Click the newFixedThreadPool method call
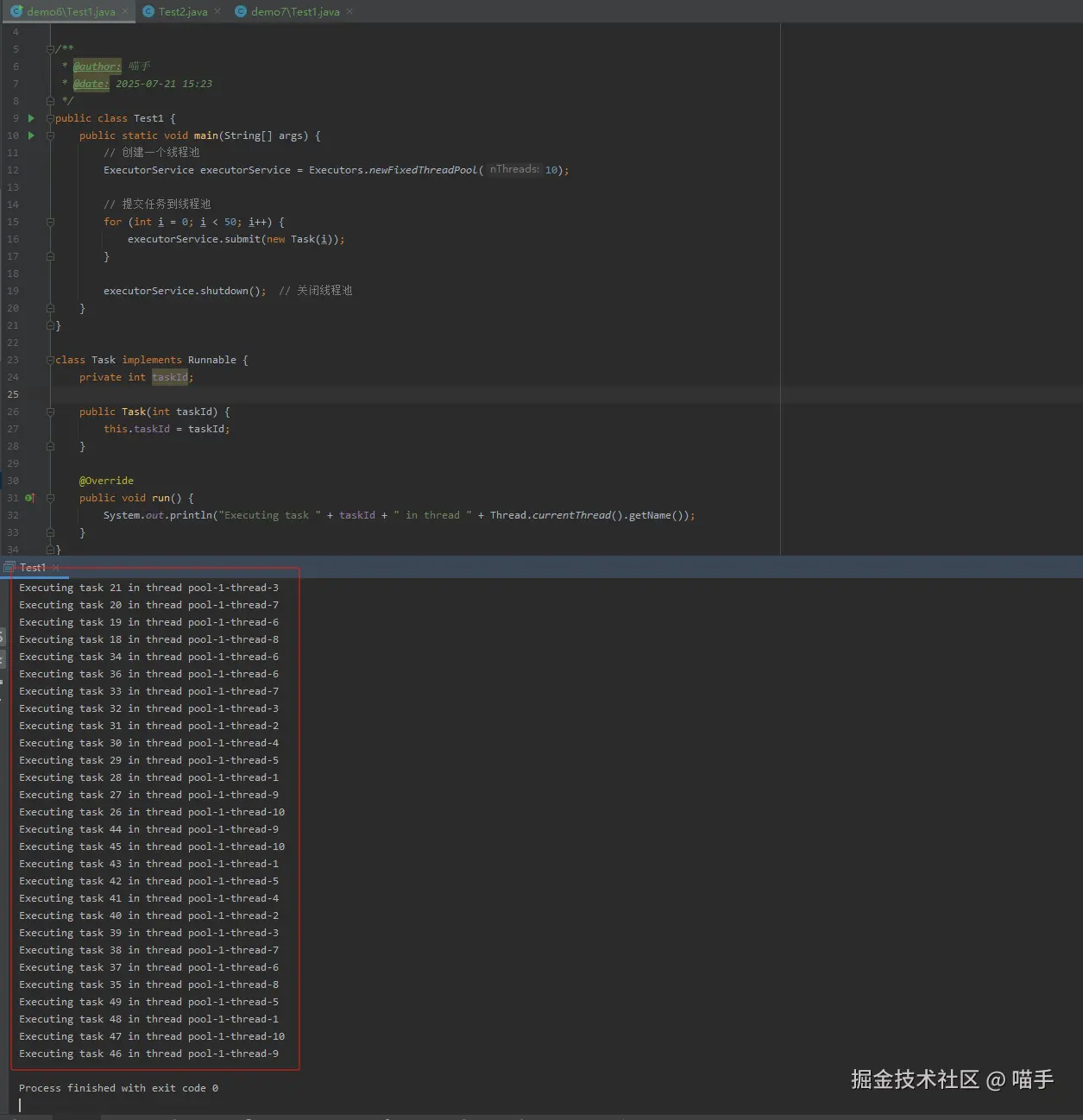The image size is (1083, 1120). tap(423, 170)
